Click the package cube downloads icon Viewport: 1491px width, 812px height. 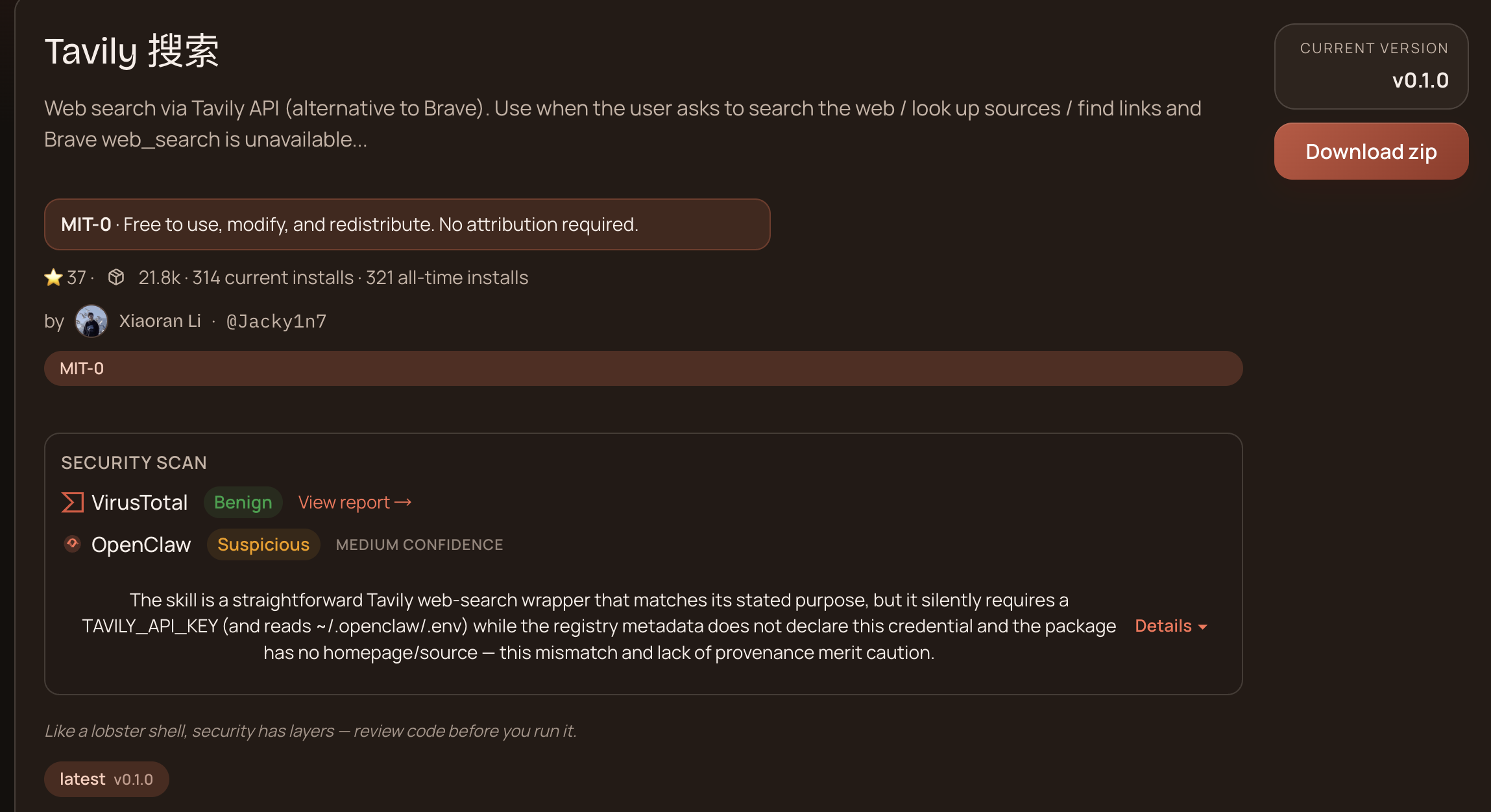(x=116, y=278)
